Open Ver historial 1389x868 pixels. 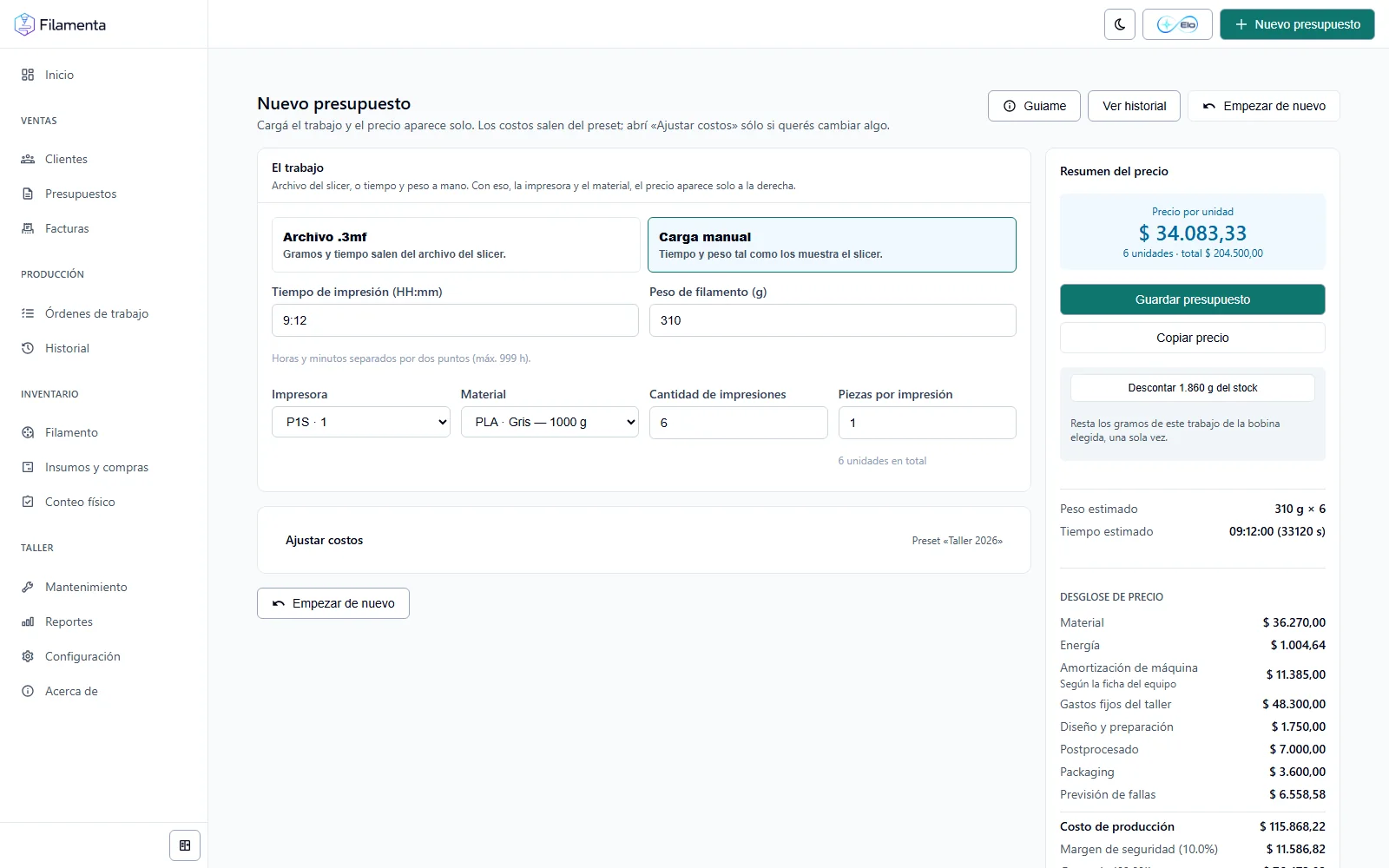point(1134,106)
